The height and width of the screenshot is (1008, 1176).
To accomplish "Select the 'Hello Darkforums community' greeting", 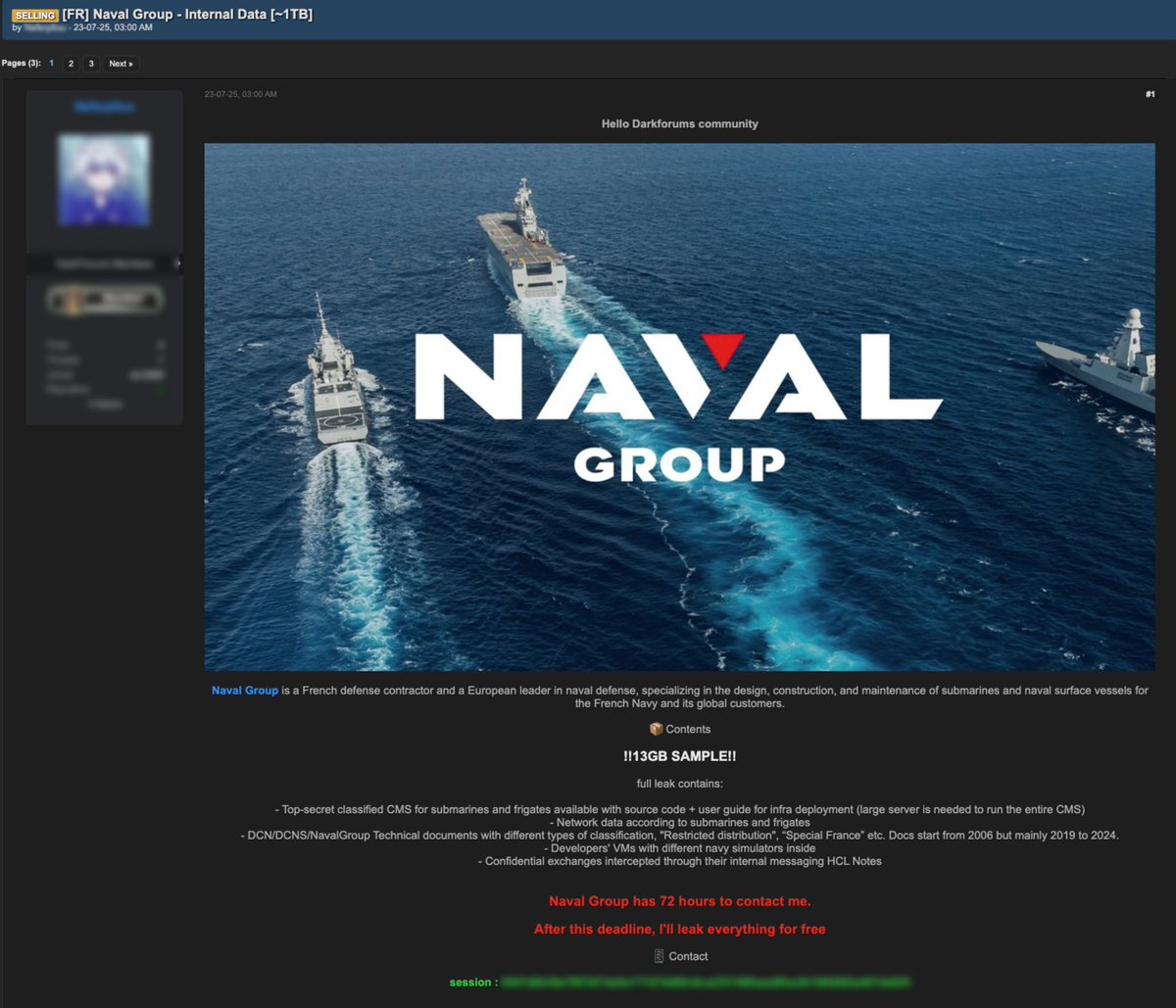I will click(679, 123).
